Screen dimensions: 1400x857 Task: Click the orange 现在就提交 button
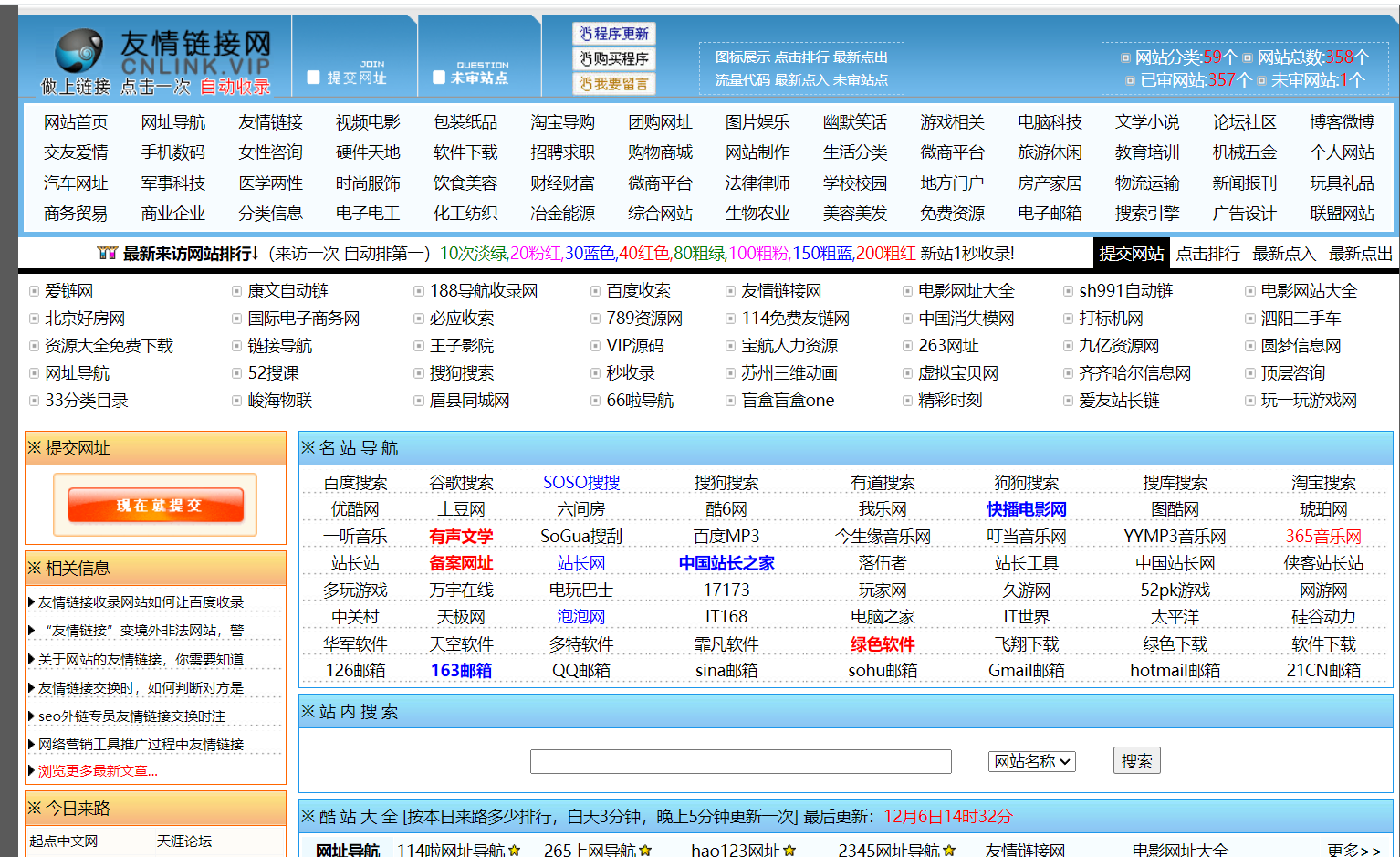156,505
